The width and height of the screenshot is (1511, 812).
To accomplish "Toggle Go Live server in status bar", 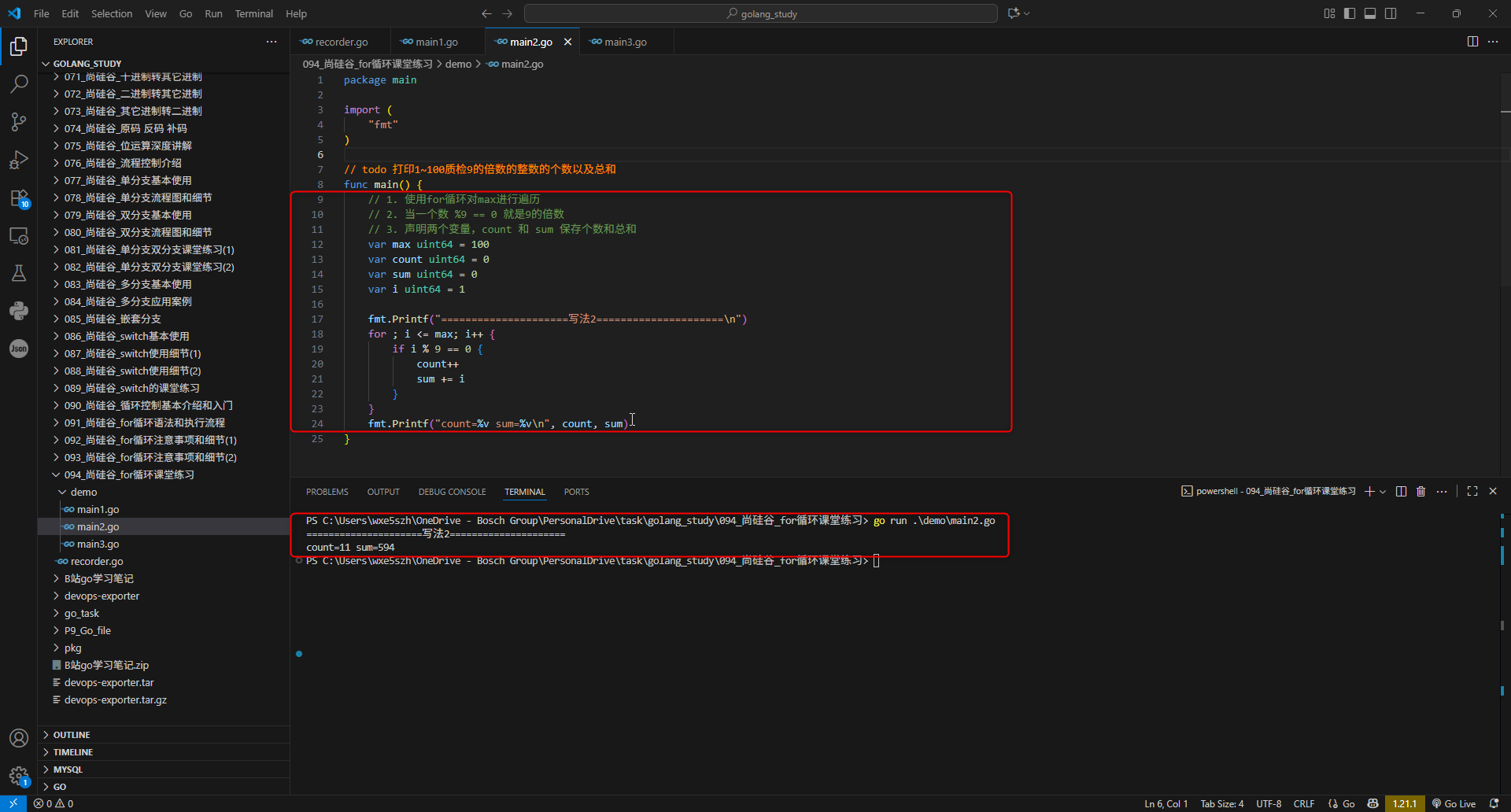I will (x=1454, y=803).
